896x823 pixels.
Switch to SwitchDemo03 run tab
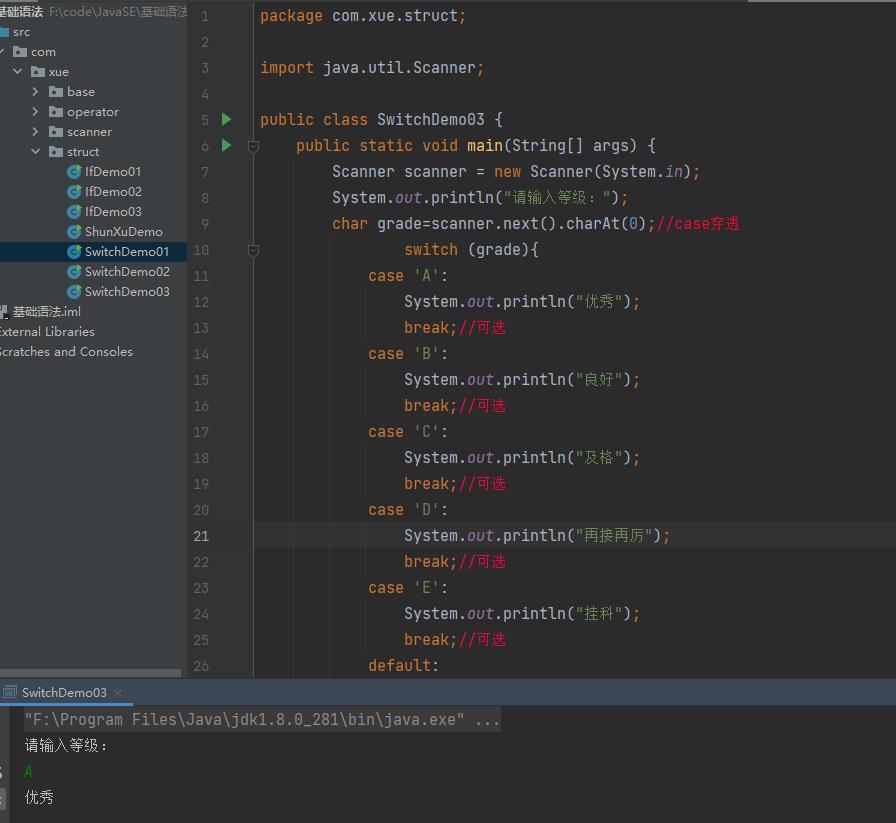[64, 693]
